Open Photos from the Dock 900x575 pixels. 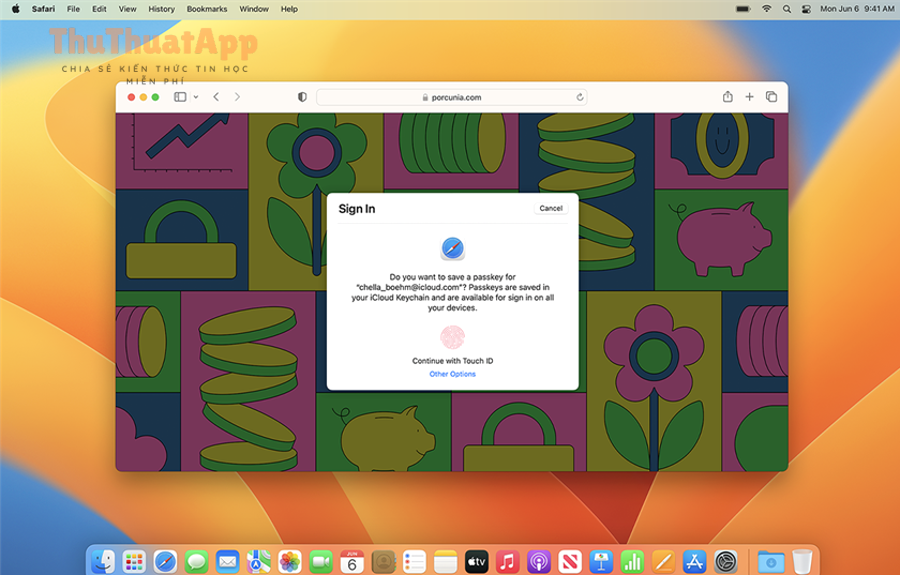[x=290, y=561]
